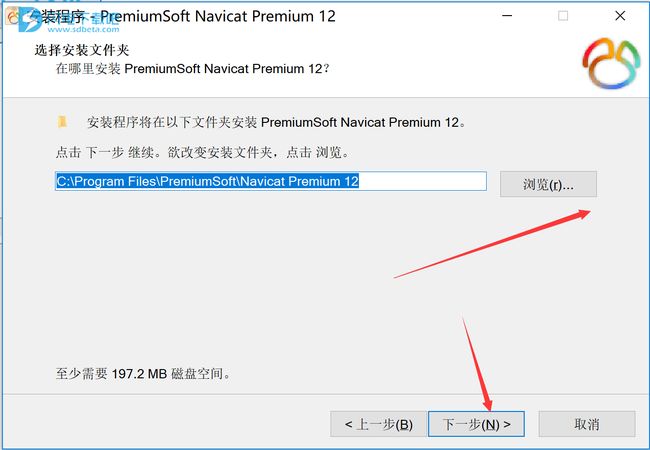Click the blue sdbeta watermark logo
Screen dimensions: 650x450
click(x=30, y=20)
